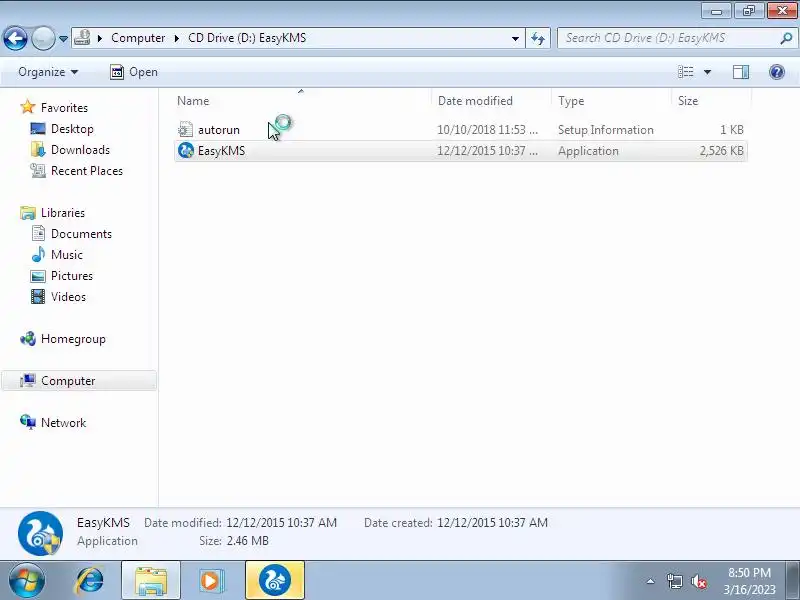Open Windows Media Player from taskbar
This screenshot has width=800, height=600.
(210, 581)
